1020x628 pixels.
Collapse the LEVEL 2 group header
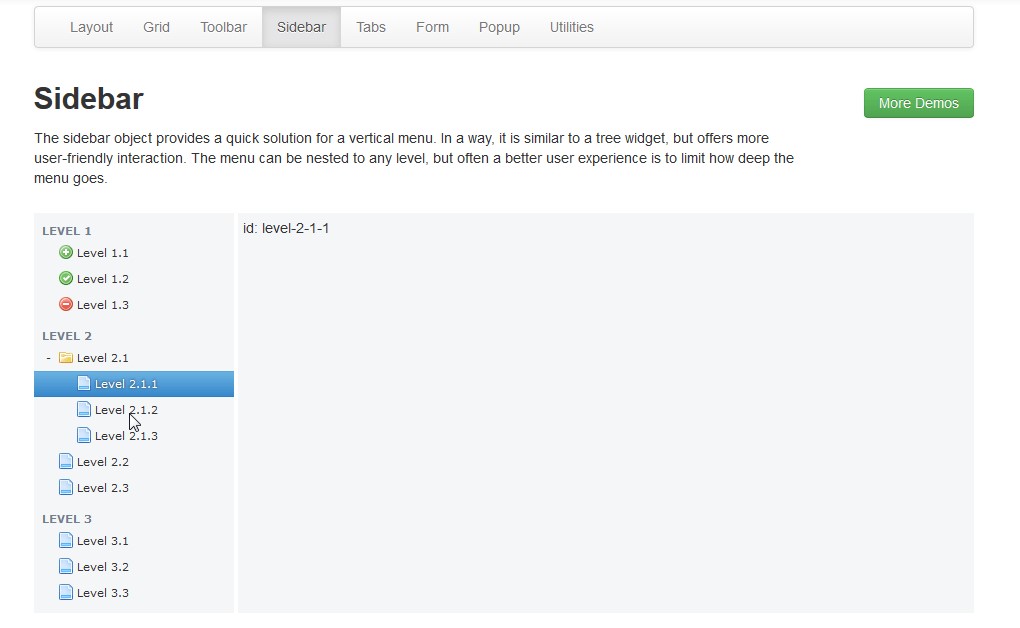(x=67, y=336)
